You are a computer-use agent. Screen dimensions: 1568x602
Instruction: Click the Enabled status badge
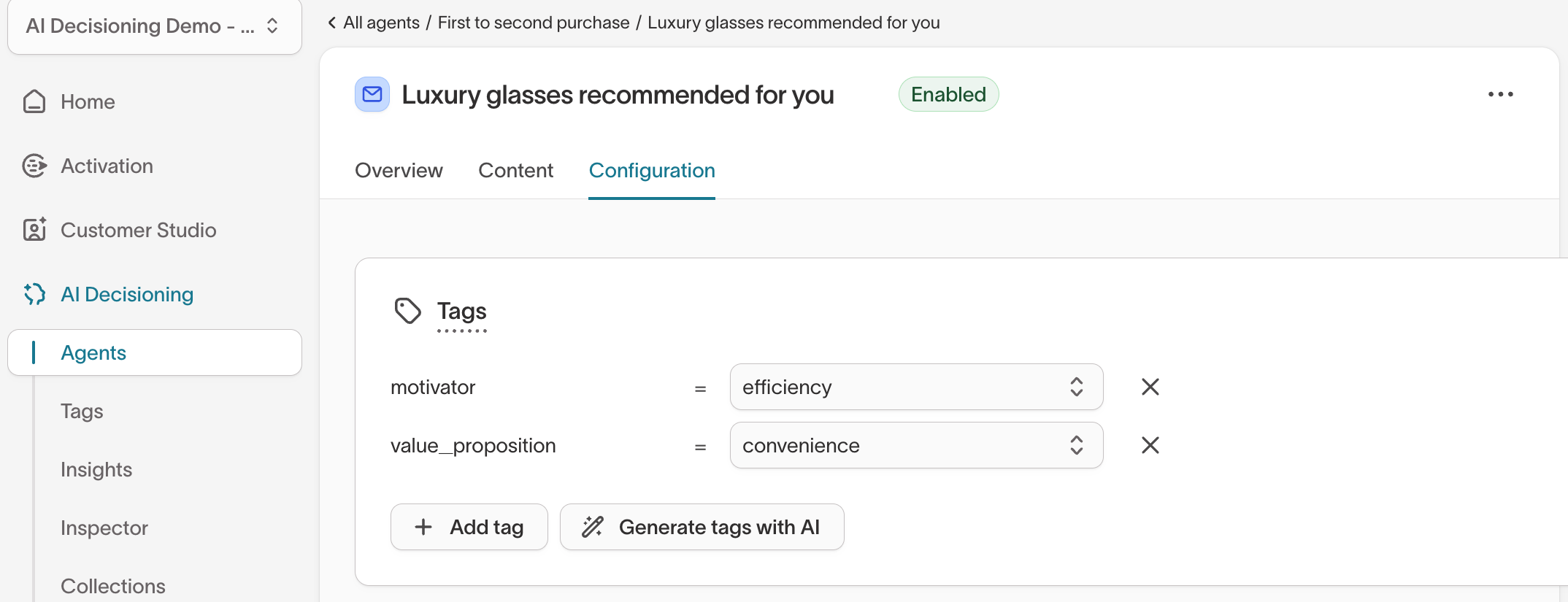948,94
